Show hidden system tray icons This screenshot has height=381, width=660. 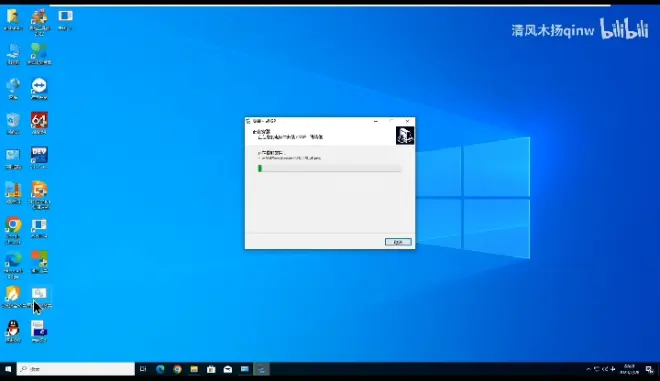coord(588,369)
